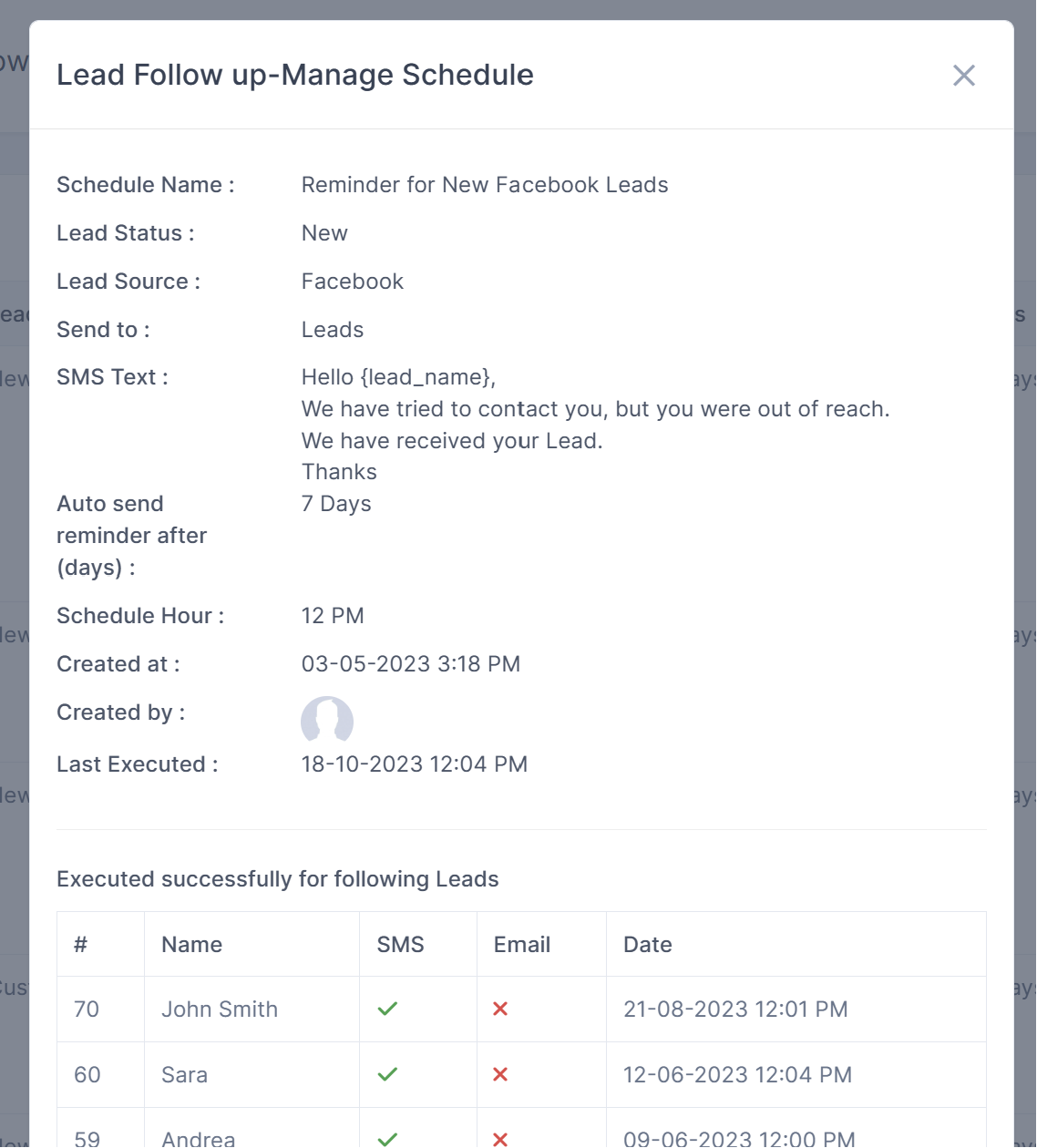The width and height of the screenshot is (1037, 1148).
Task: Click the green SMS success check for John Smith
Action: [x=386, y=1009]
